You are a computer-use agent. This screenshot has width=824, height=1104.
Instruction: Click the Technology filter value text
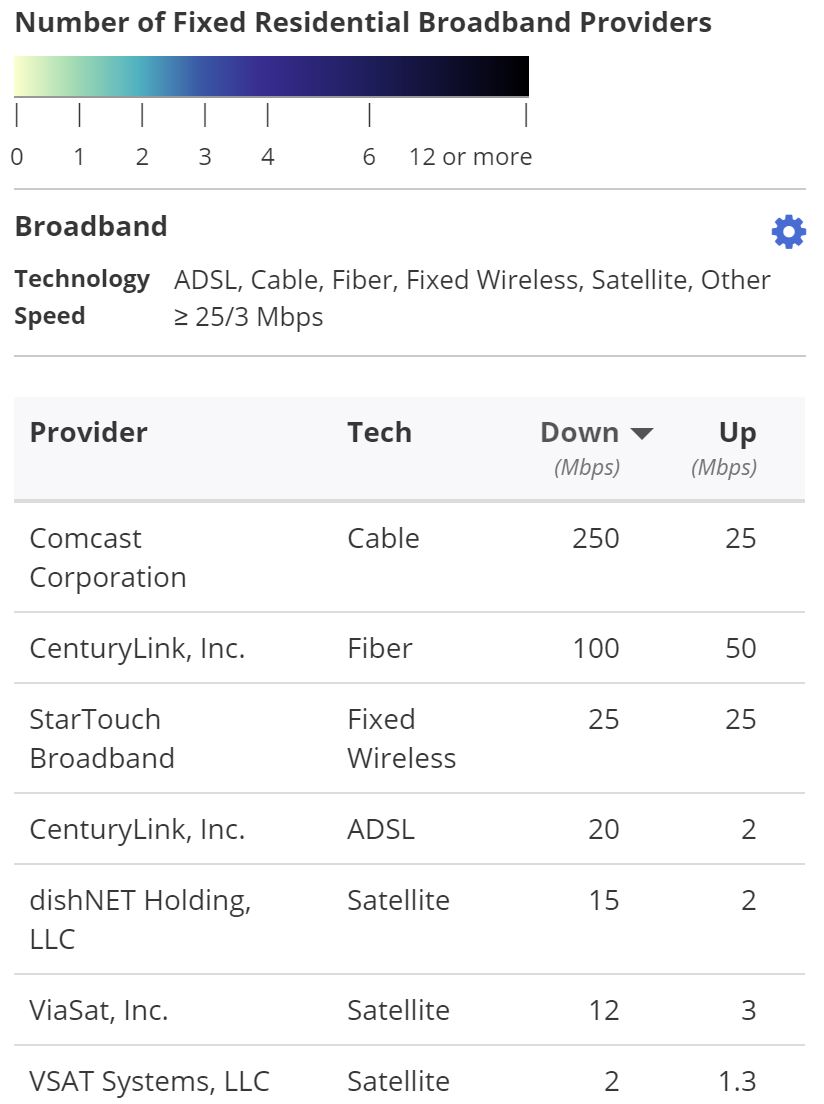pos(472,280)
